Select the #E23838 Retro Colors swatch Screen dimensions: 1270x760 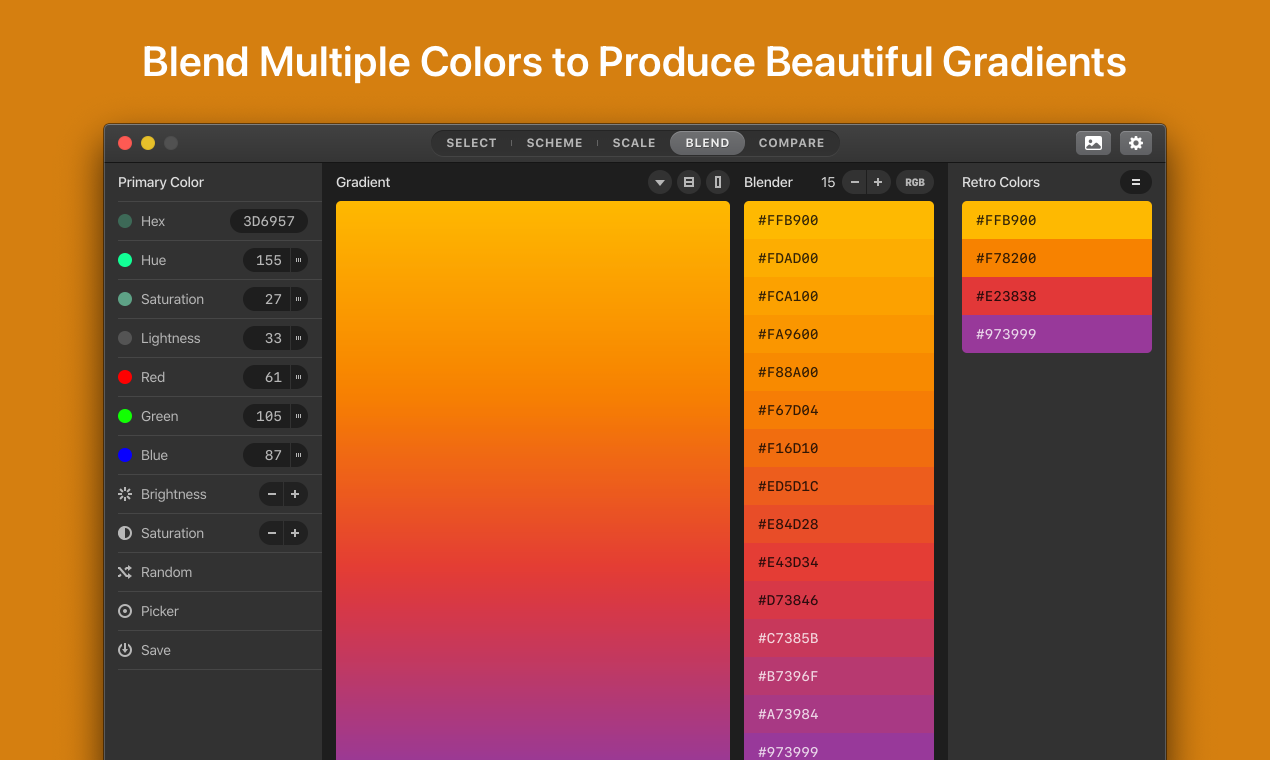point(1056,296)
